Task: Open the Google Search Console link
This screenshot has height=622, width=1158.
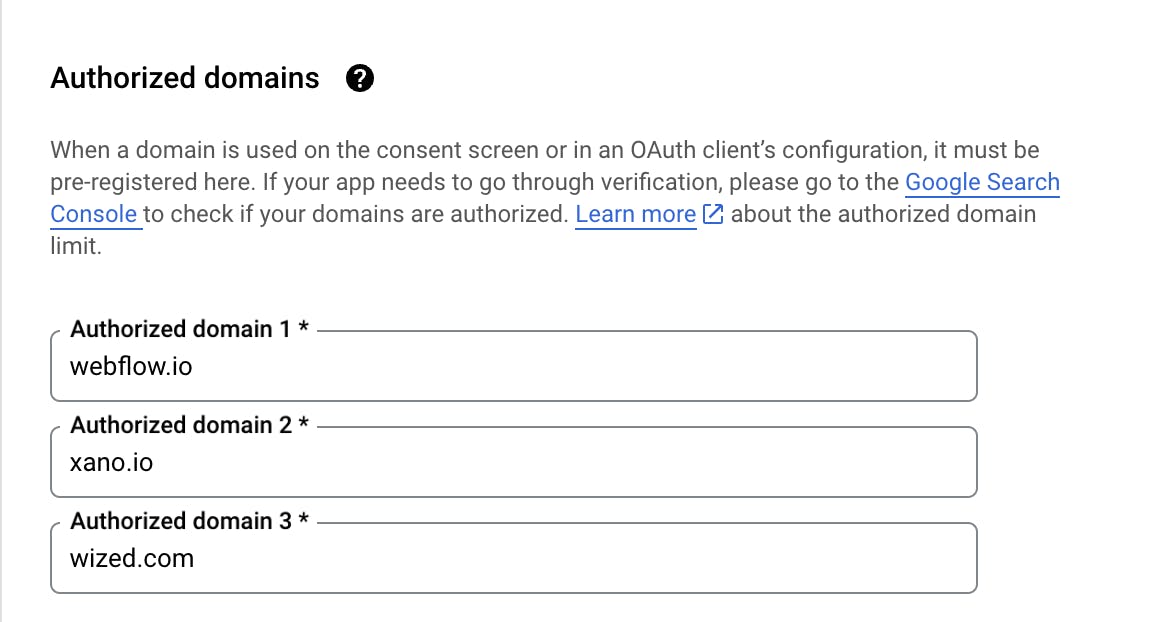Action: (x=981, y=182)
